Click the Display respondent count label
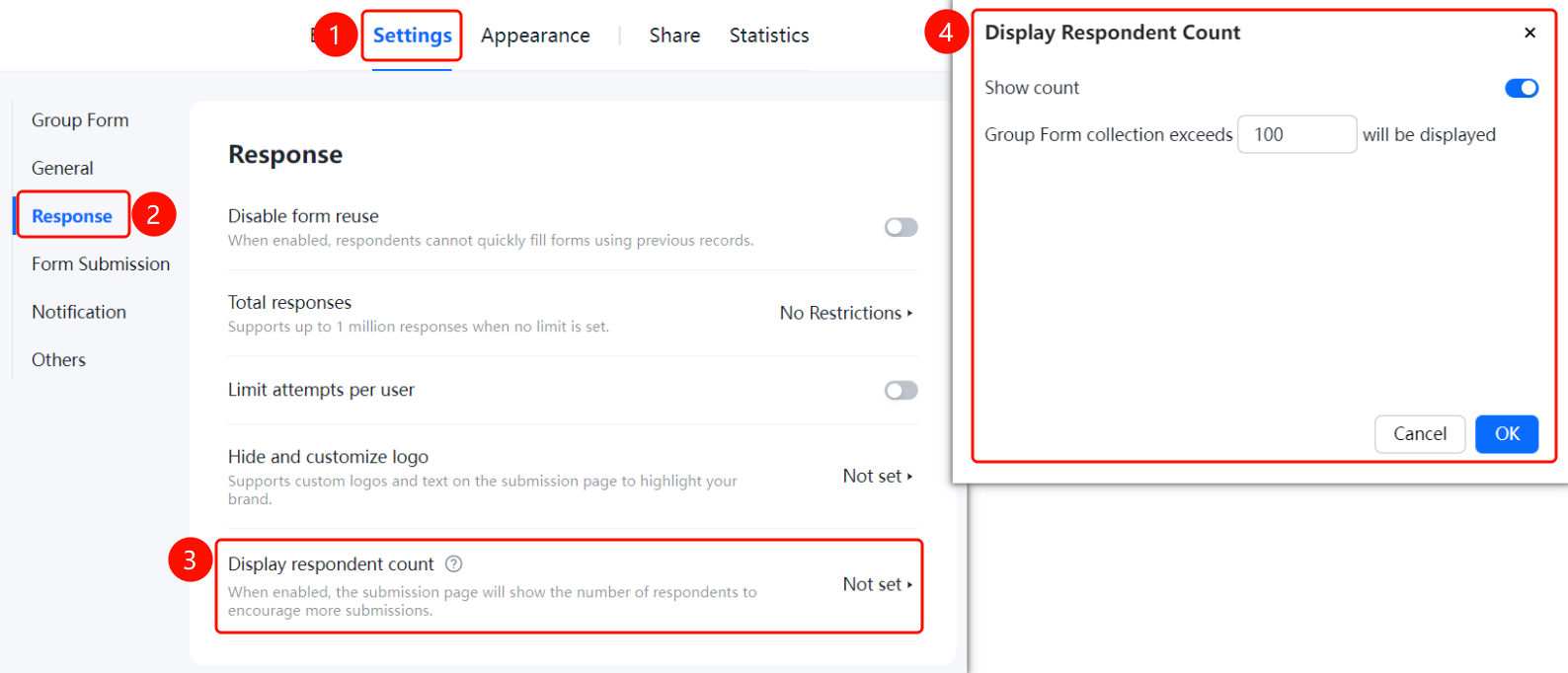Screen dimensions: 1568x673 click(331, 564)
